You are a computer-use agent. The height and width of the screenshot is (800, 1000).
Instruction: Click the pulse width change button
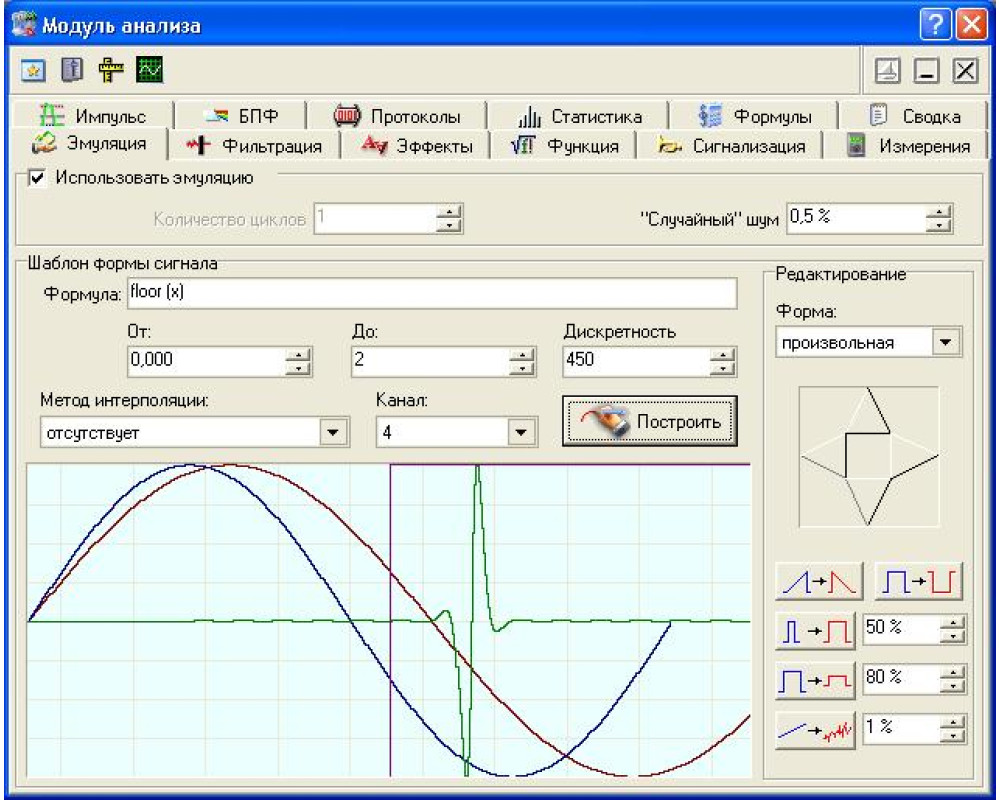pos(815,631)
